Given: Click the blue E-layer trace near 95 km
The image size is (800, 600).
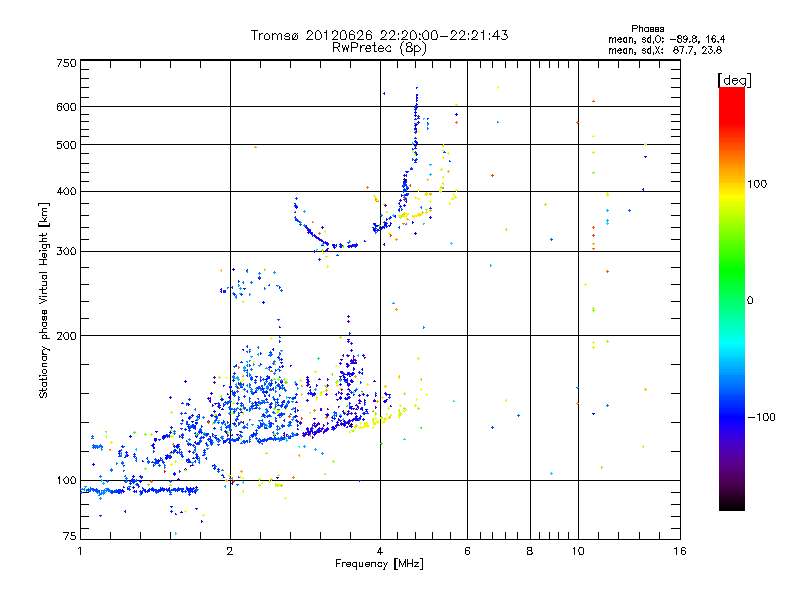Looking at the screenshot, I should (139, 490).
